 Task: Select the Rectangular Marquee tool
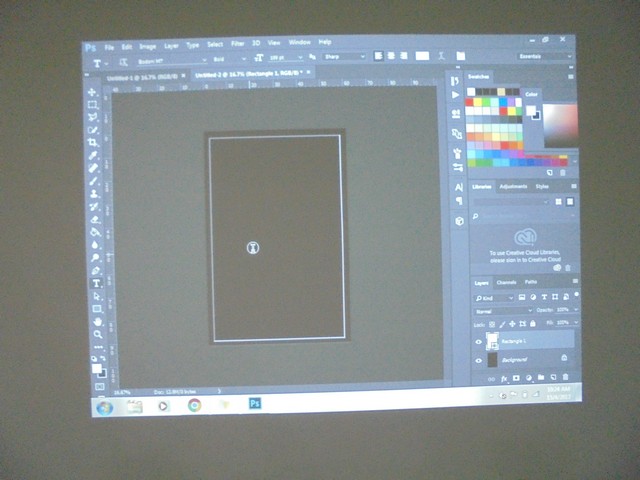click(x=92, y=105)
